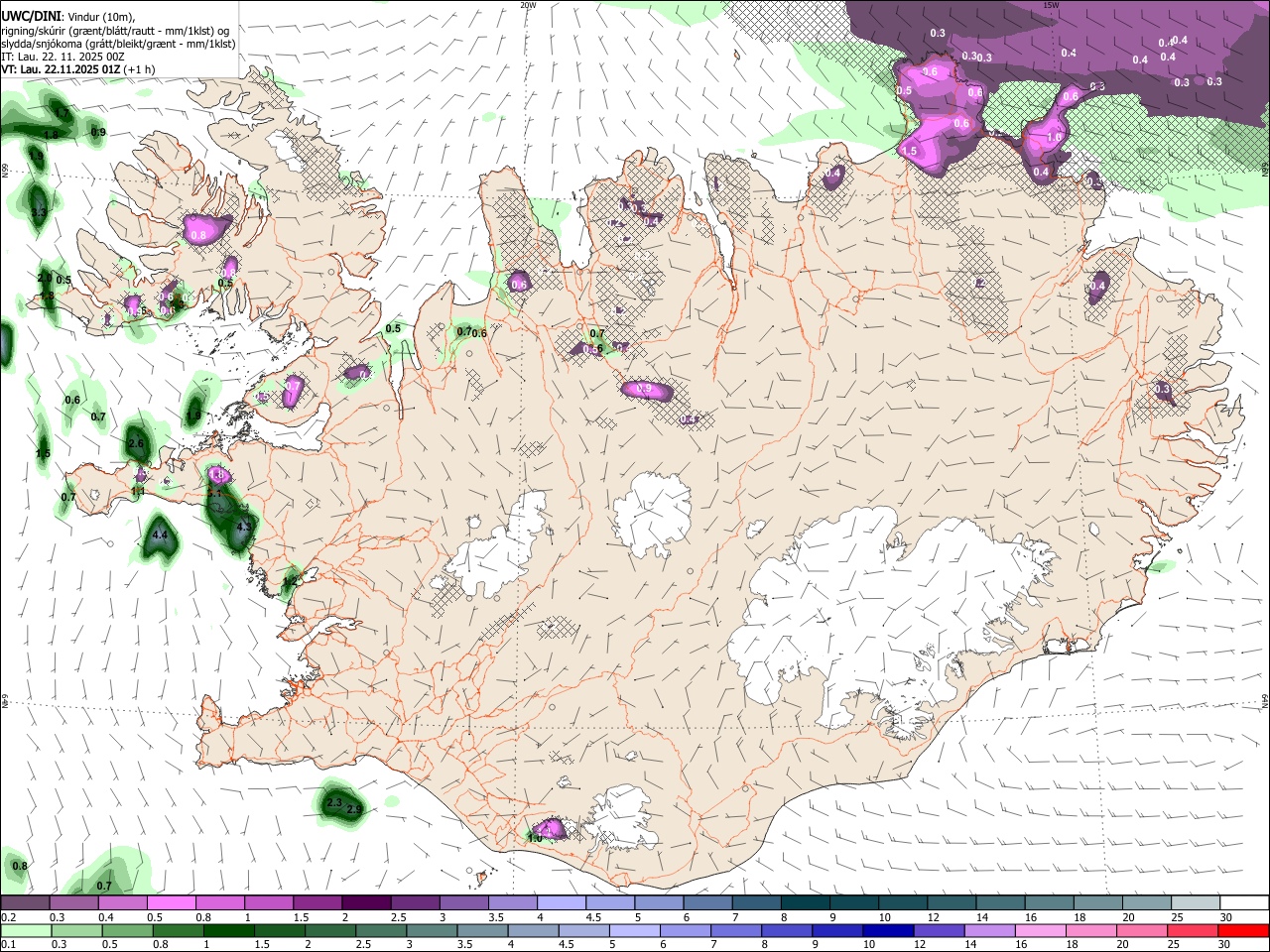Viewport: 1270px width, 952px height.
Task: Click the '4.4' rain value on the map
Action: (x=160, y=535)
